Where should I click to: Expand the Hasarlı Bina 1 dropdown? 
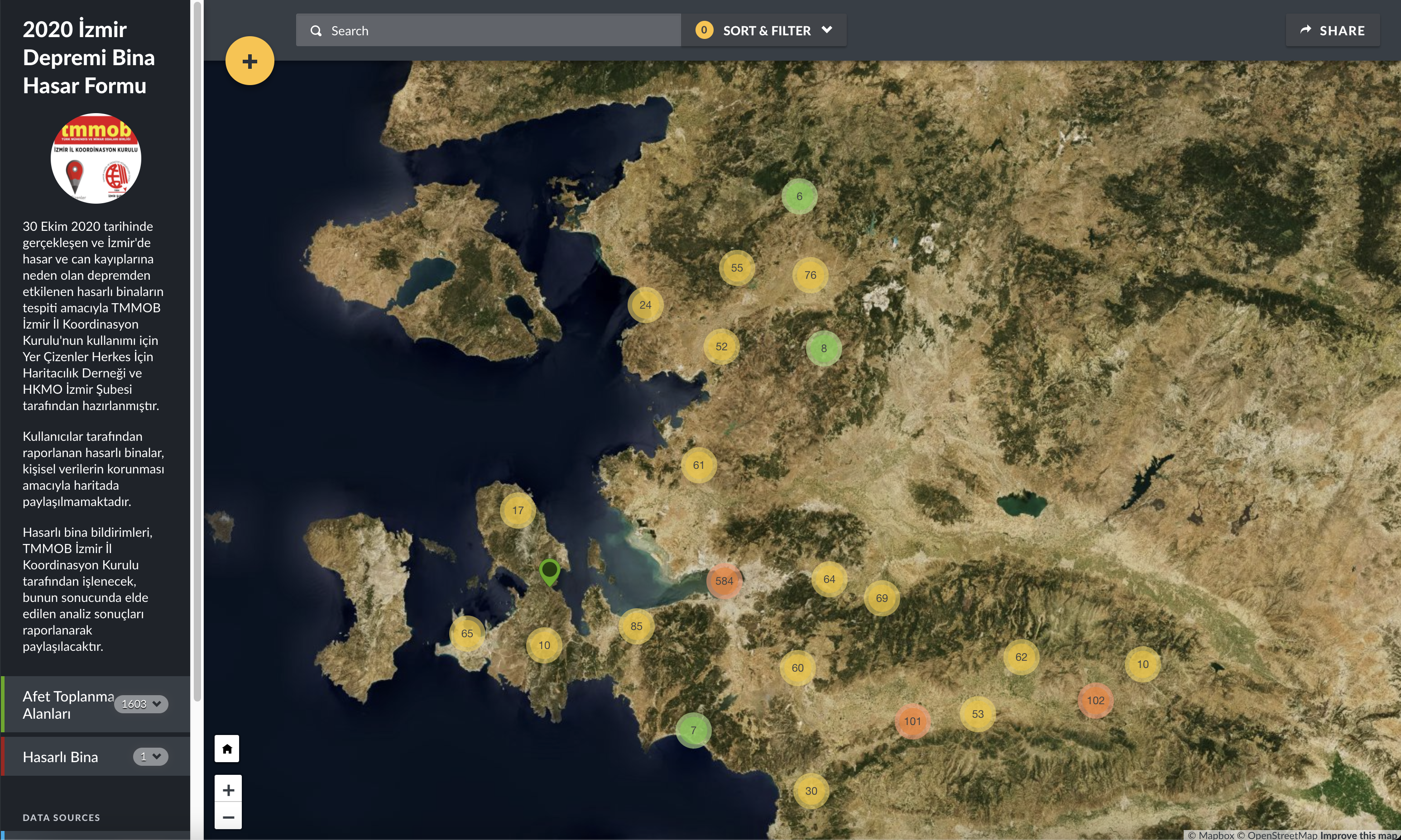click(x=151, y=756)
